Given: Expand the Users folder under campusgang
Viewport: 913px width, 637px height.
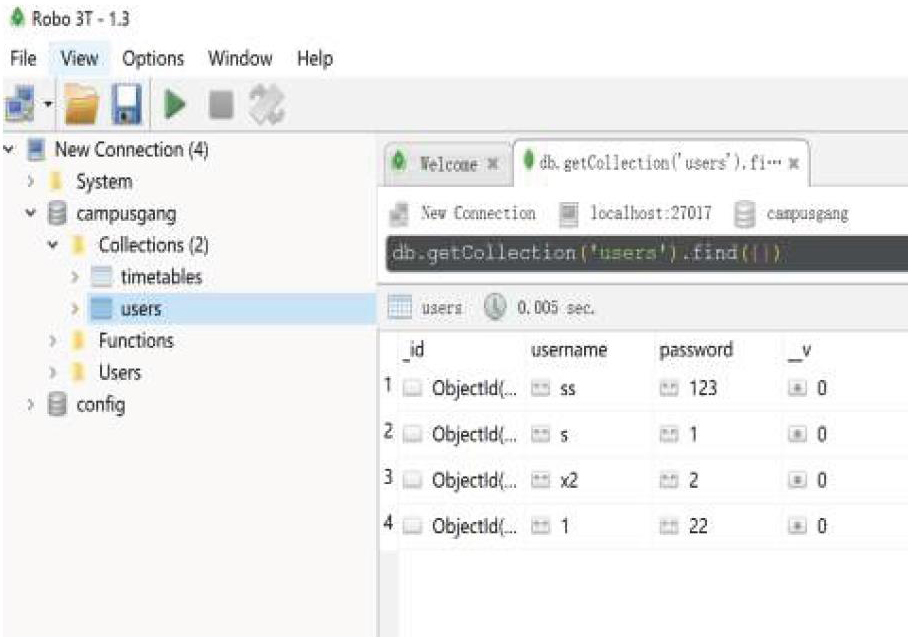Looking at the screenshot, I should coord(53,372).
